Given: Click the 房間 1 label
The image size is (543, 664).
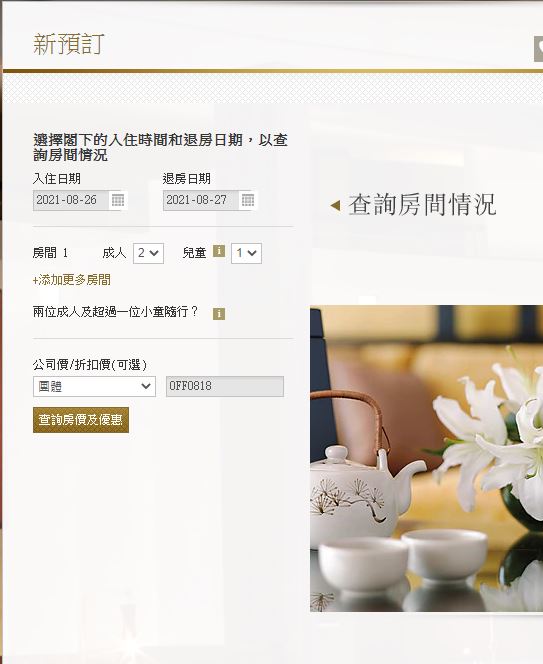Looking at the screenshot, I should coord(50,253).
